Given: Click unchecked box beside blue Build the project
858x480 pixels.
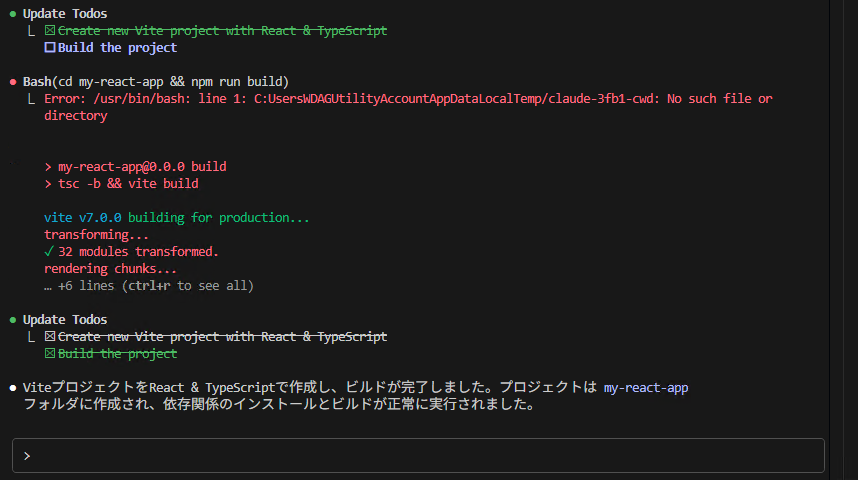Looking at the screenshot, I should pyautogui.click(x=50, y=48).
